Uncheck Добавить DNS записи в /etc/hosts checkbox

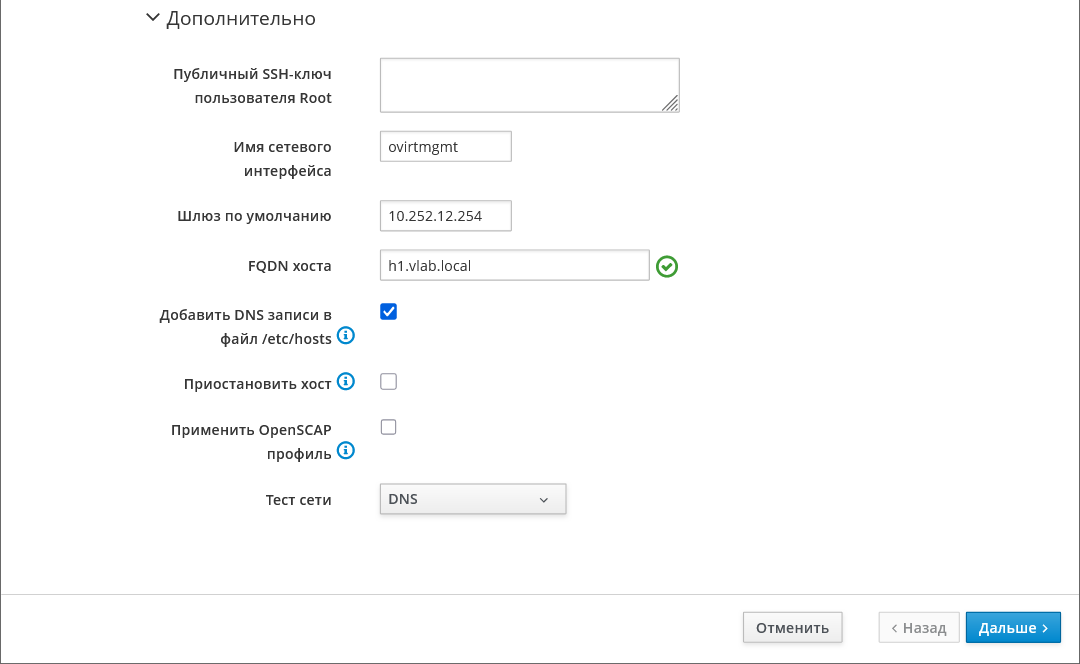click(388, 312)
